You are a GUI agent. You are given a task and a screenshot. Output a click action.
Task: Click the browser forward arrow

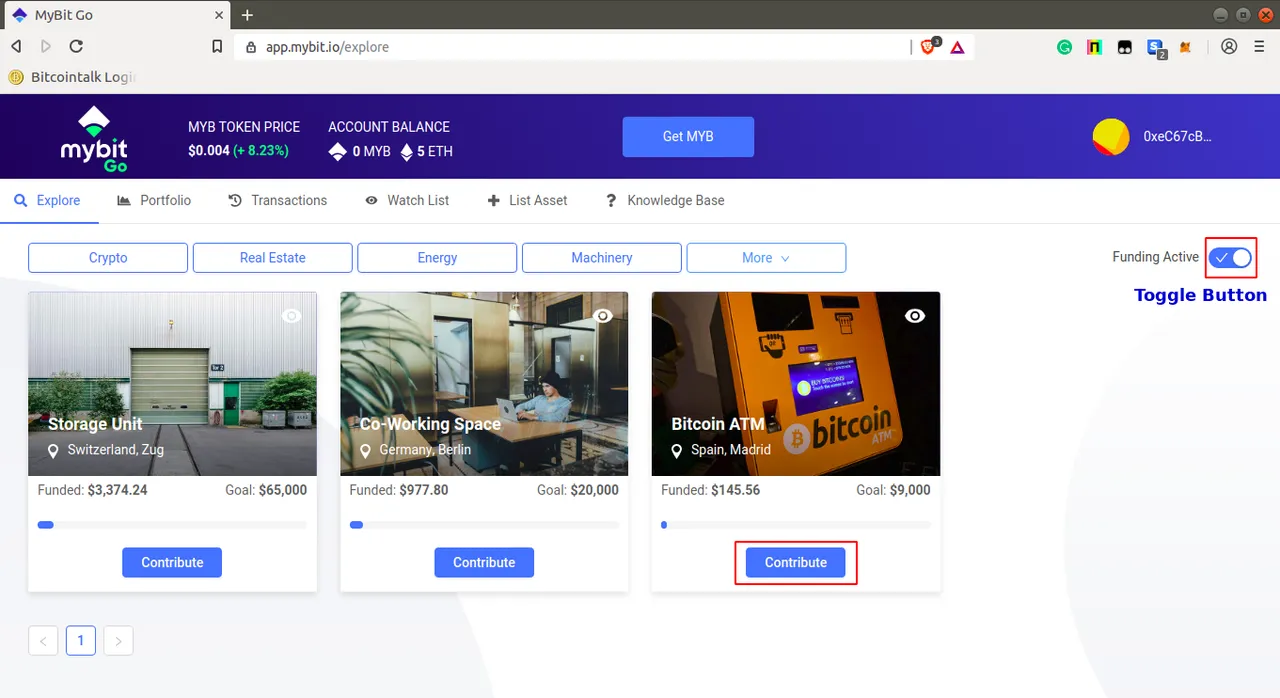pyautogui.click(x=46, y=46)
